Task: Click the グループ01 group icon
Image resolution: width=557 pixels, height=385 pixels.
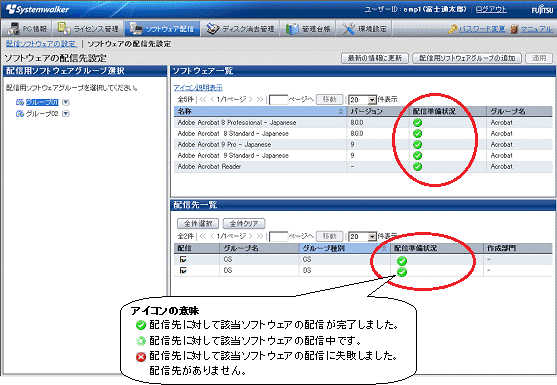Action: point(20,102)
